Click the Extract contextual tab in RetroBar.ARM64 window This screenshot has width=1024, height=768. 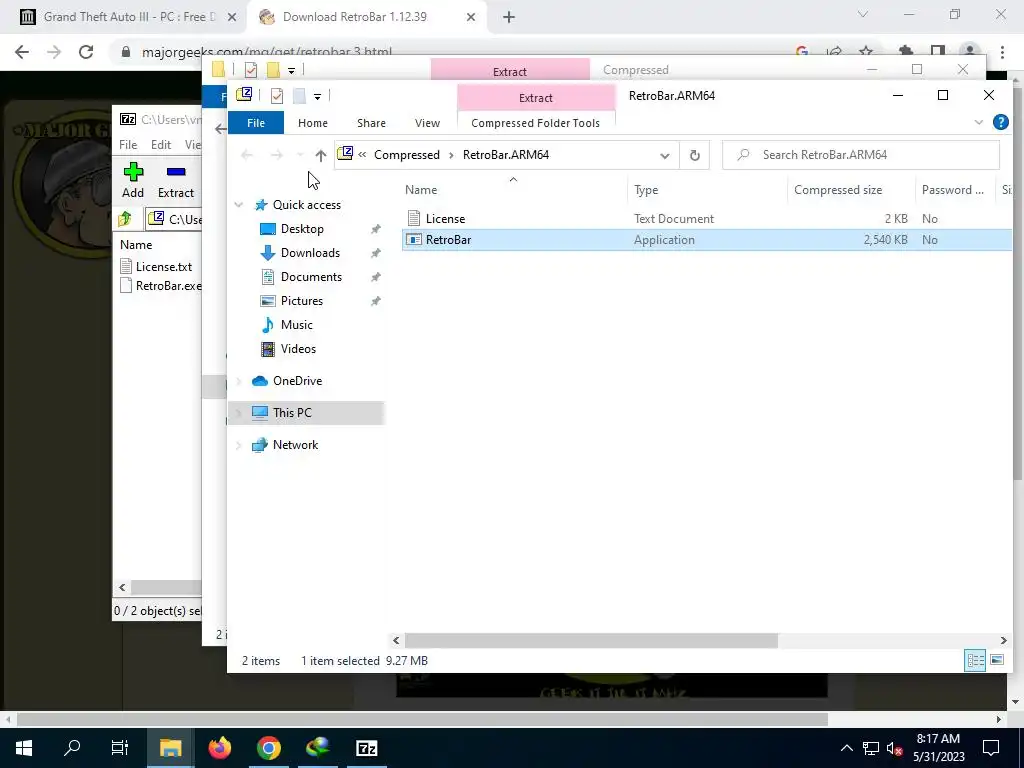tap(536, 98)
